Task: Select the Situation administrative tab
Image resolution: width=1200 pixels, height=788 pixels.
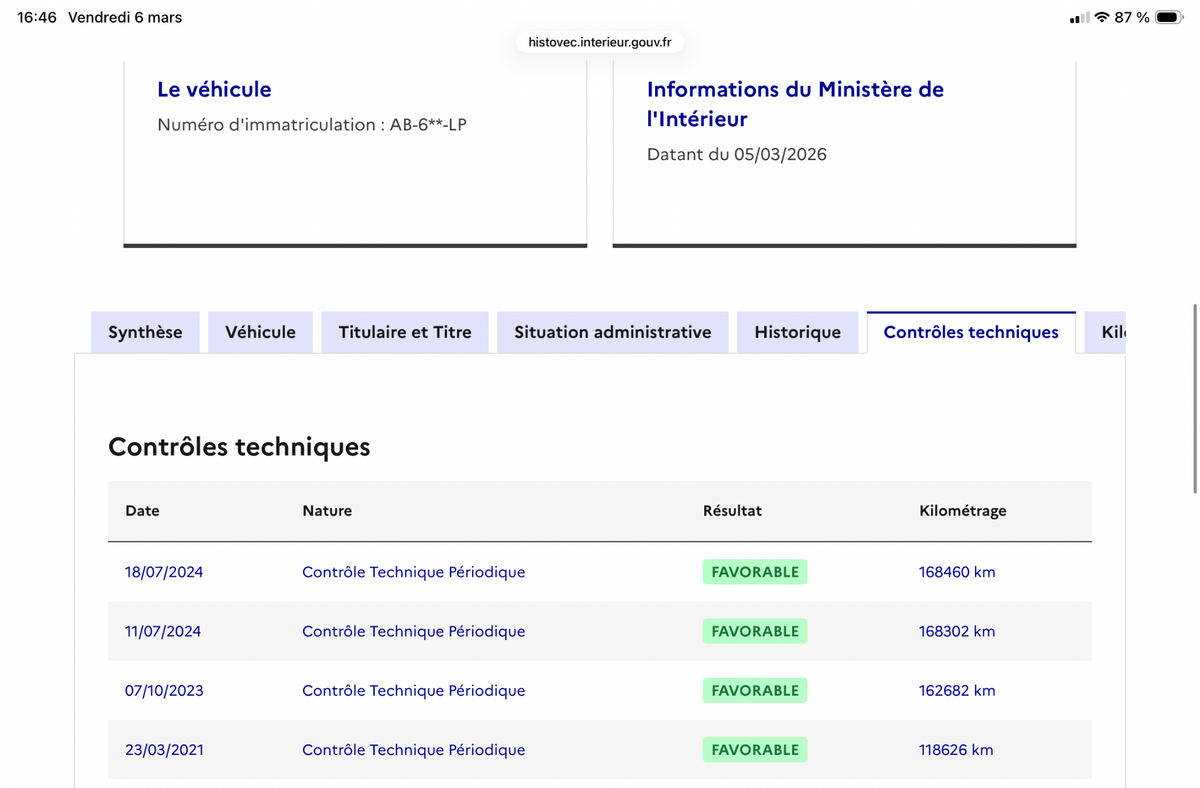Action: [x=613, y=332]
